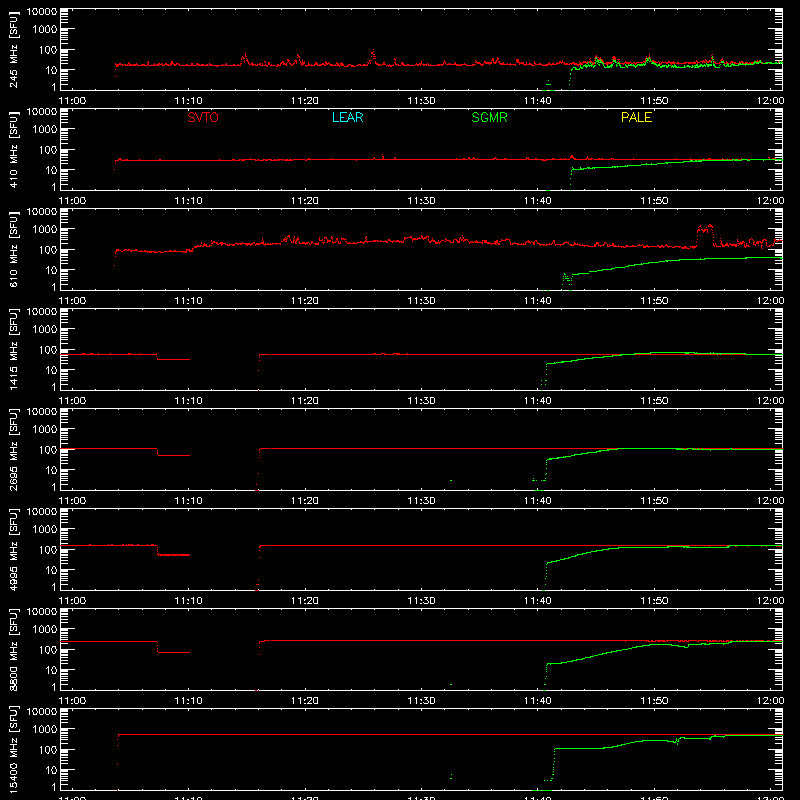Click the 11:10 time label under 4995 MHz plot
The image size is (800, 800).
(188, 601)
